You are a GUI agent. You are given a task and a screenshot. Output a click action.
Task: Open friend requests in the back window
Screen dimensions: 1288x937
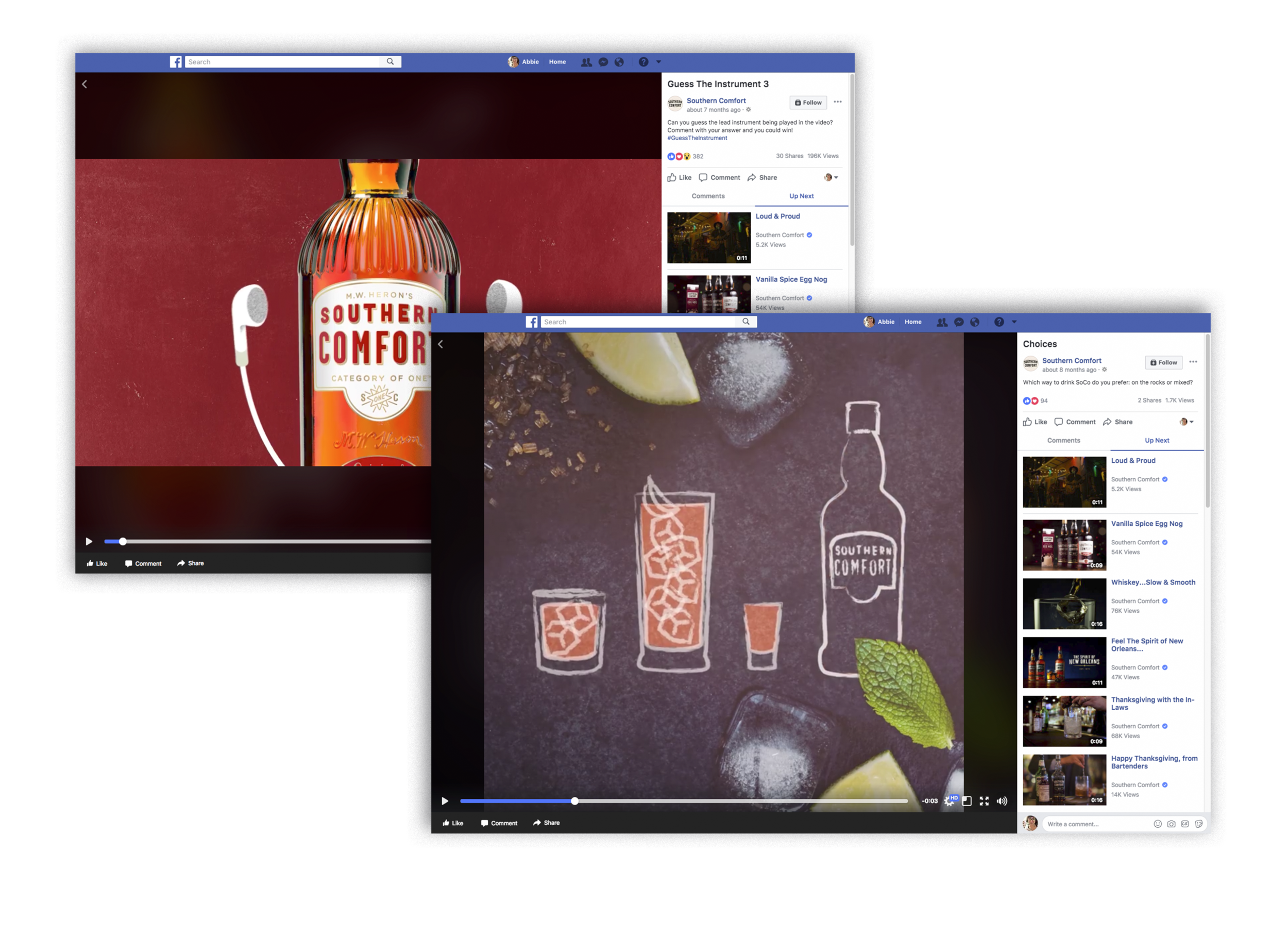586,62
